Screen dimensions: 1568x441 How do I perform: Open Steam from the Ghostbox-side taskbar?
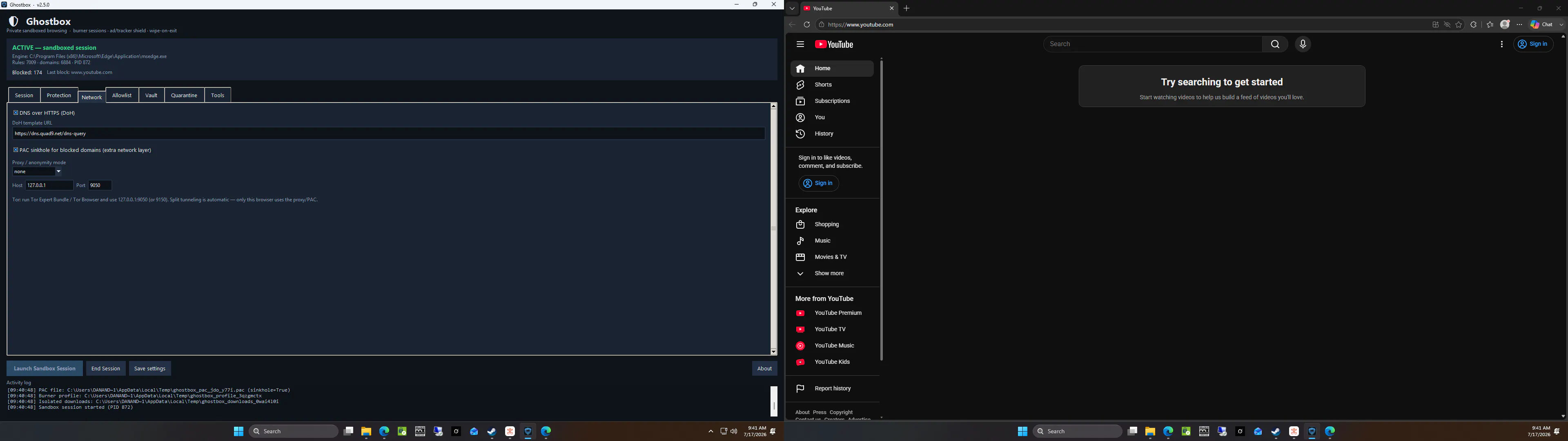tap(492, 431)
